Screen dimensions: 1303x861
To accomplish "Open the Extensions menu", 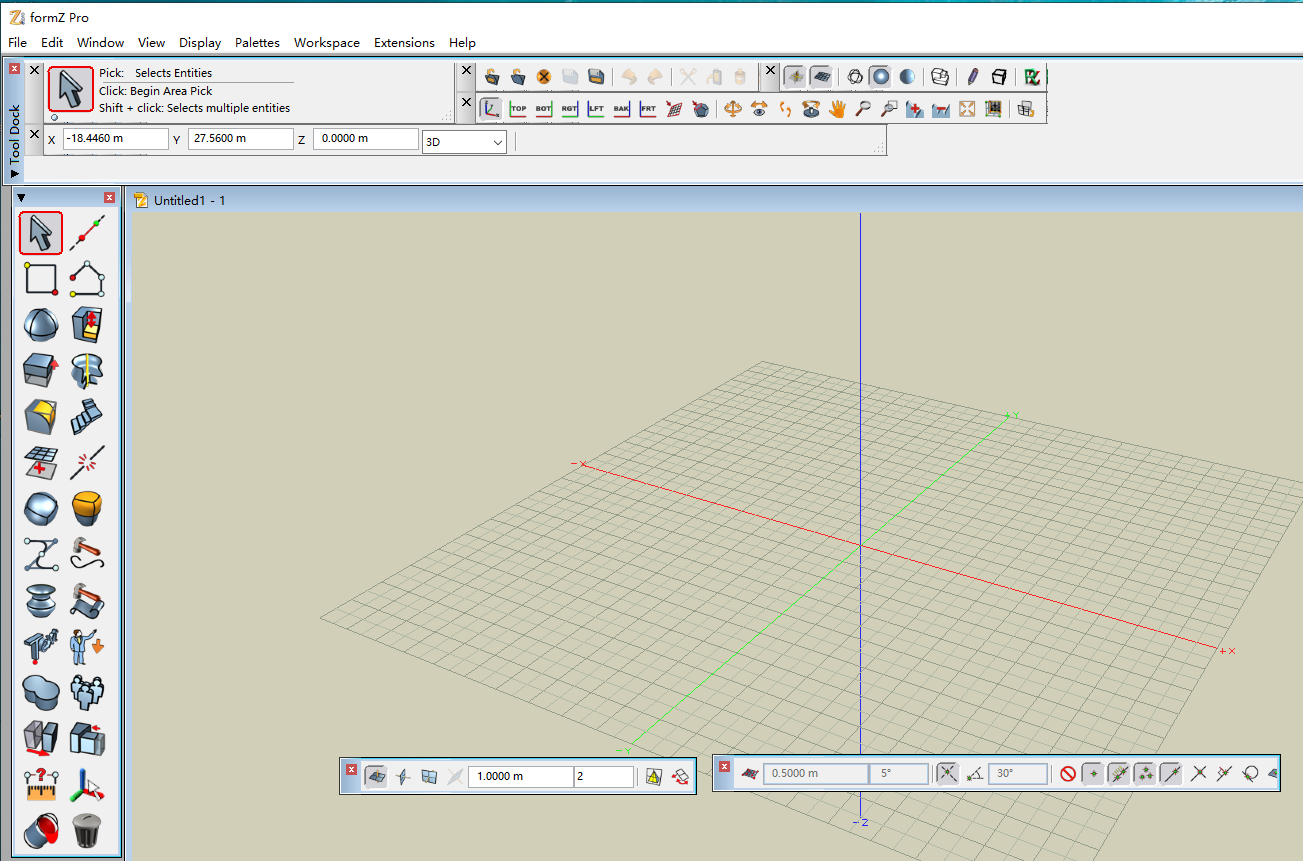I will [404, 43].
